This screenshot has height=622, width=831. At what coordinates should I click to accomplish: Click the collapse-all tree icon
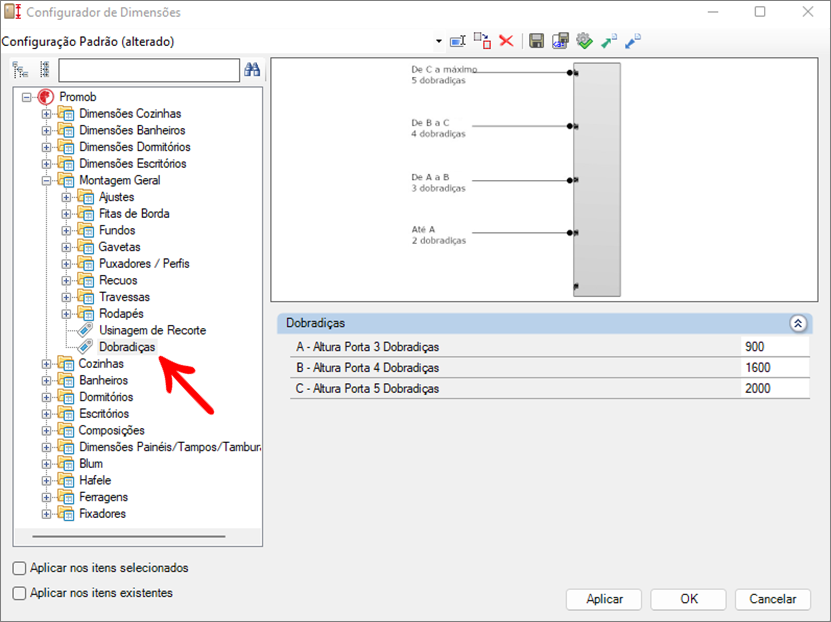(45, 69)
